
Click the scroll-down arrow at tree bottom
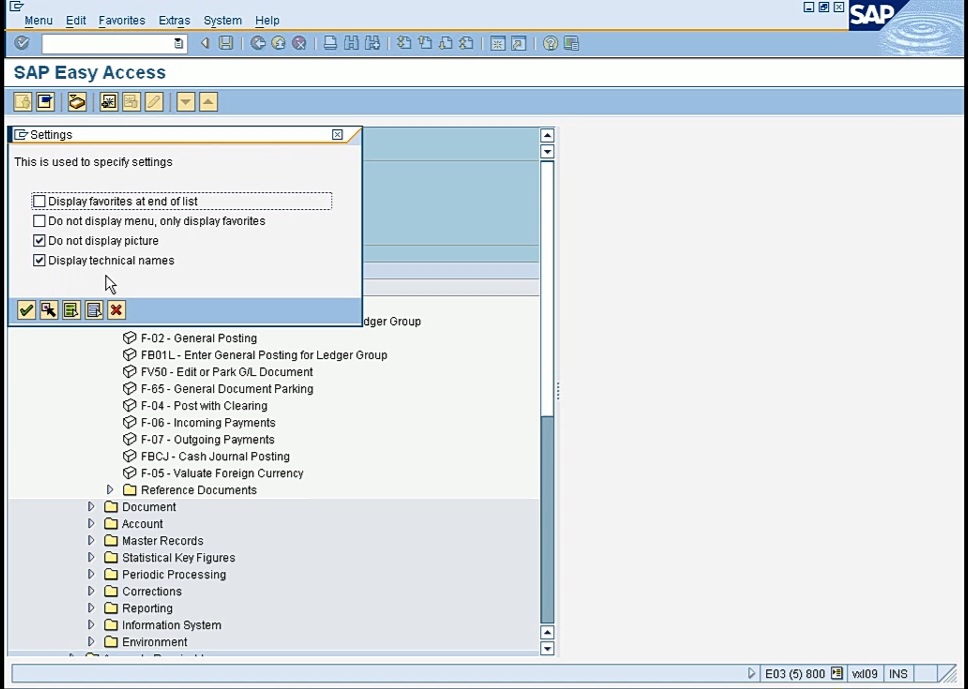(x=547, y=648)
